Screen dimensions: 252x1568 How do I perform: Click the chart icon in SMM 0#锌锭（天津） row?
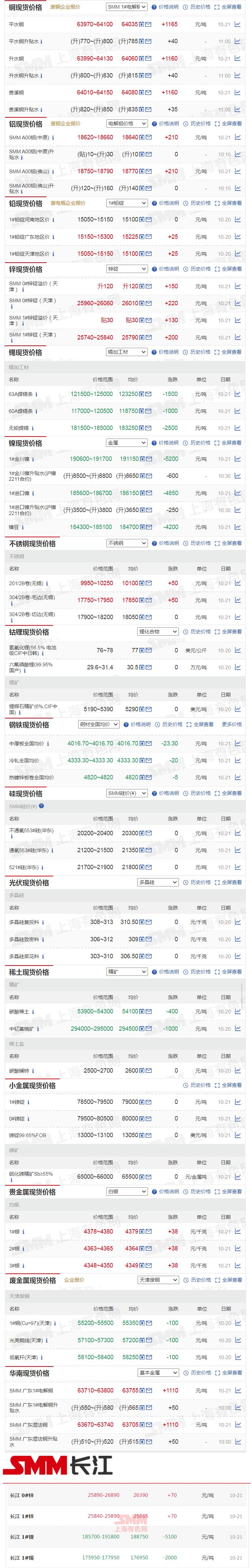pyautogui.click(x=237, y=303)
